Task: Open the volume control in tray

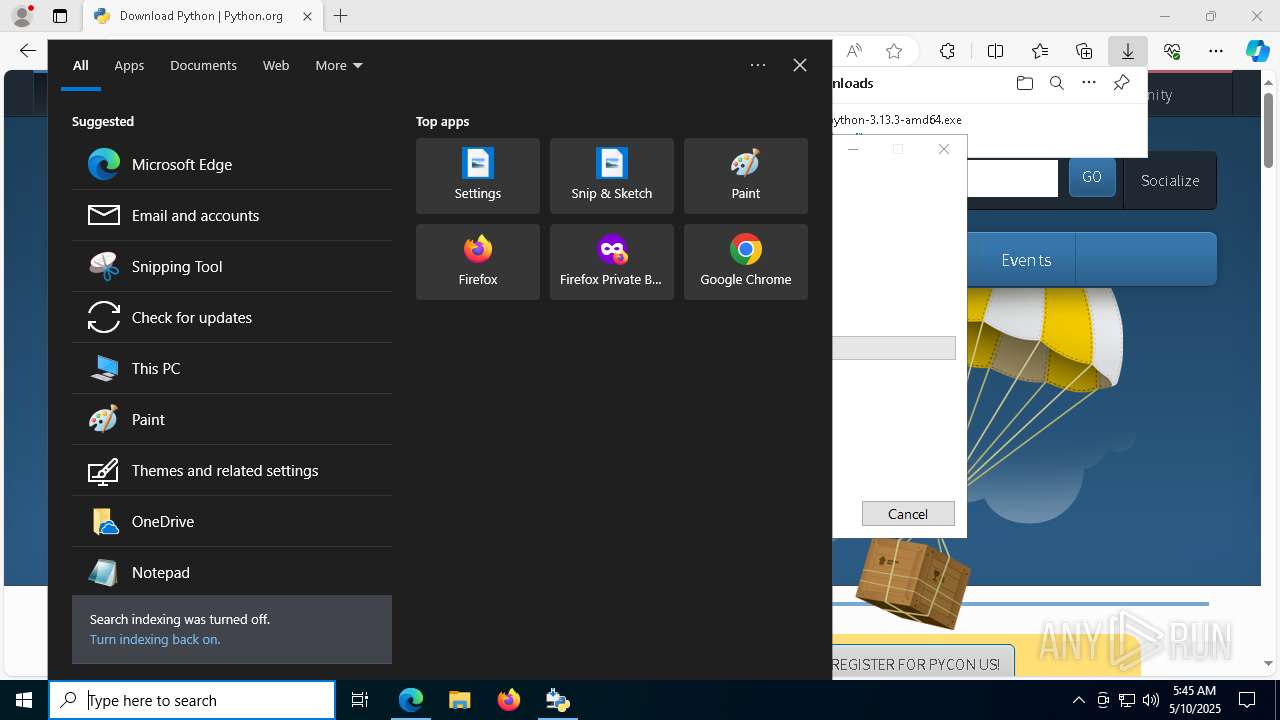Action: click(1150, 700)
